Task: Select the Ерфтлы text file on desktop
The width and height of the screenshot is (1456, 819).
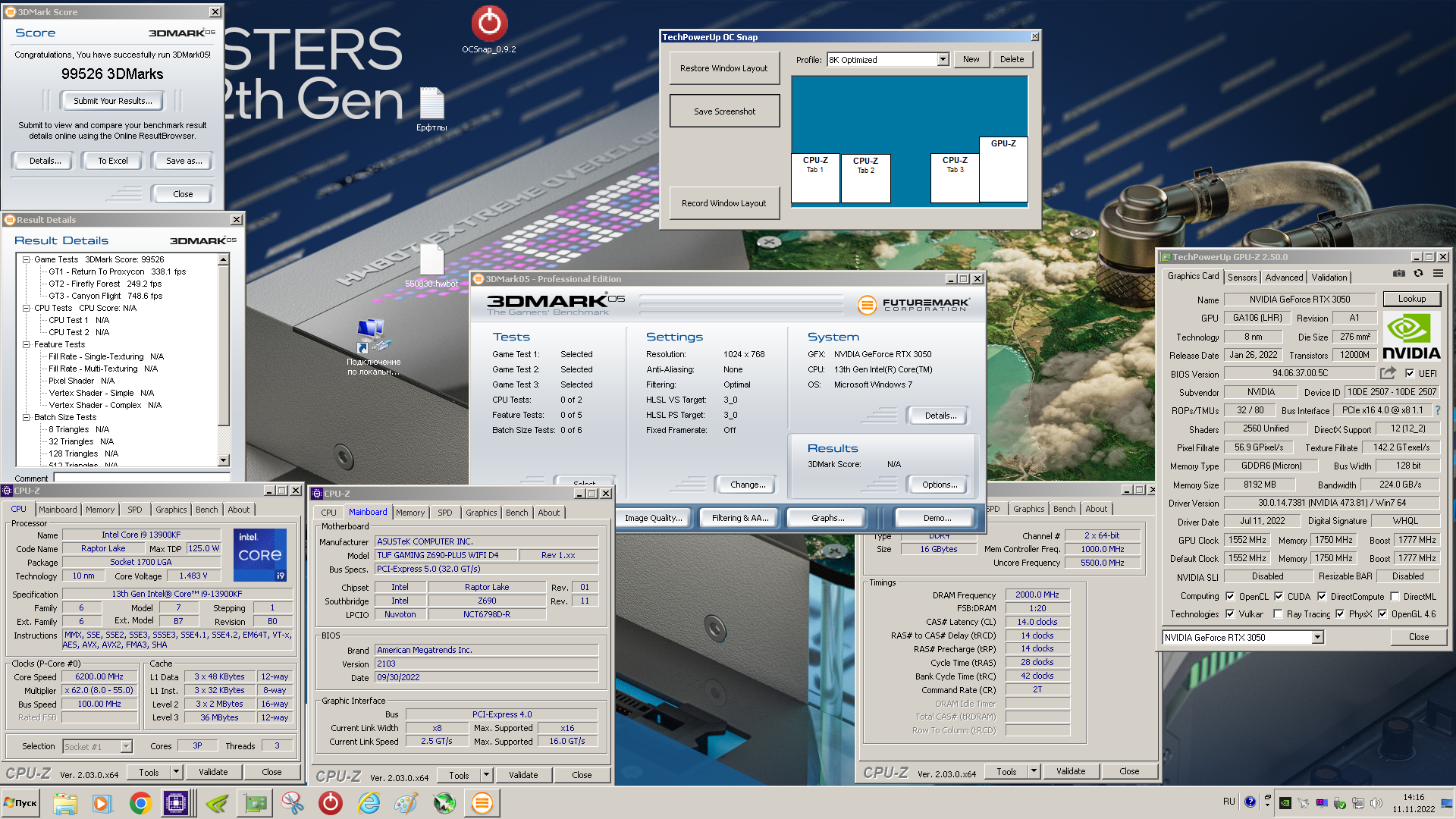Action: tap(431, 110)
